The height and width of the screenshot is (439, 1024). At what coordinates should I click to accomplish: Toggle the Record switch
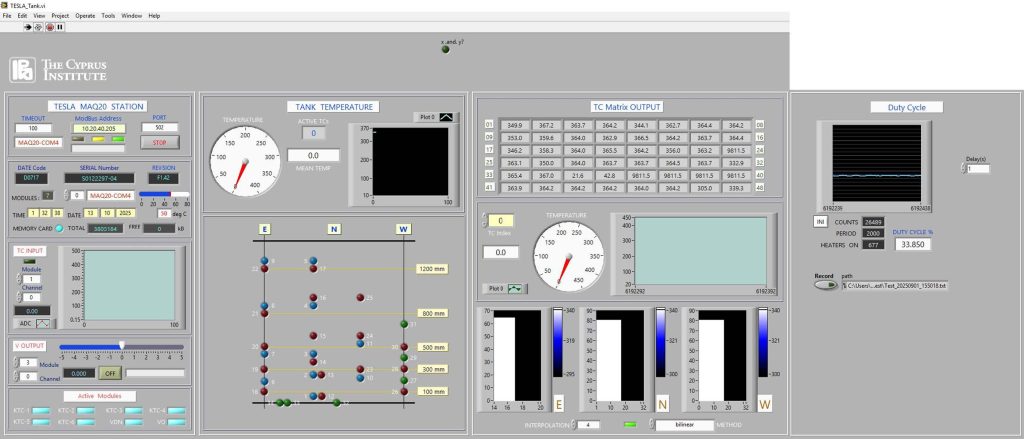(x=825, y=285)
